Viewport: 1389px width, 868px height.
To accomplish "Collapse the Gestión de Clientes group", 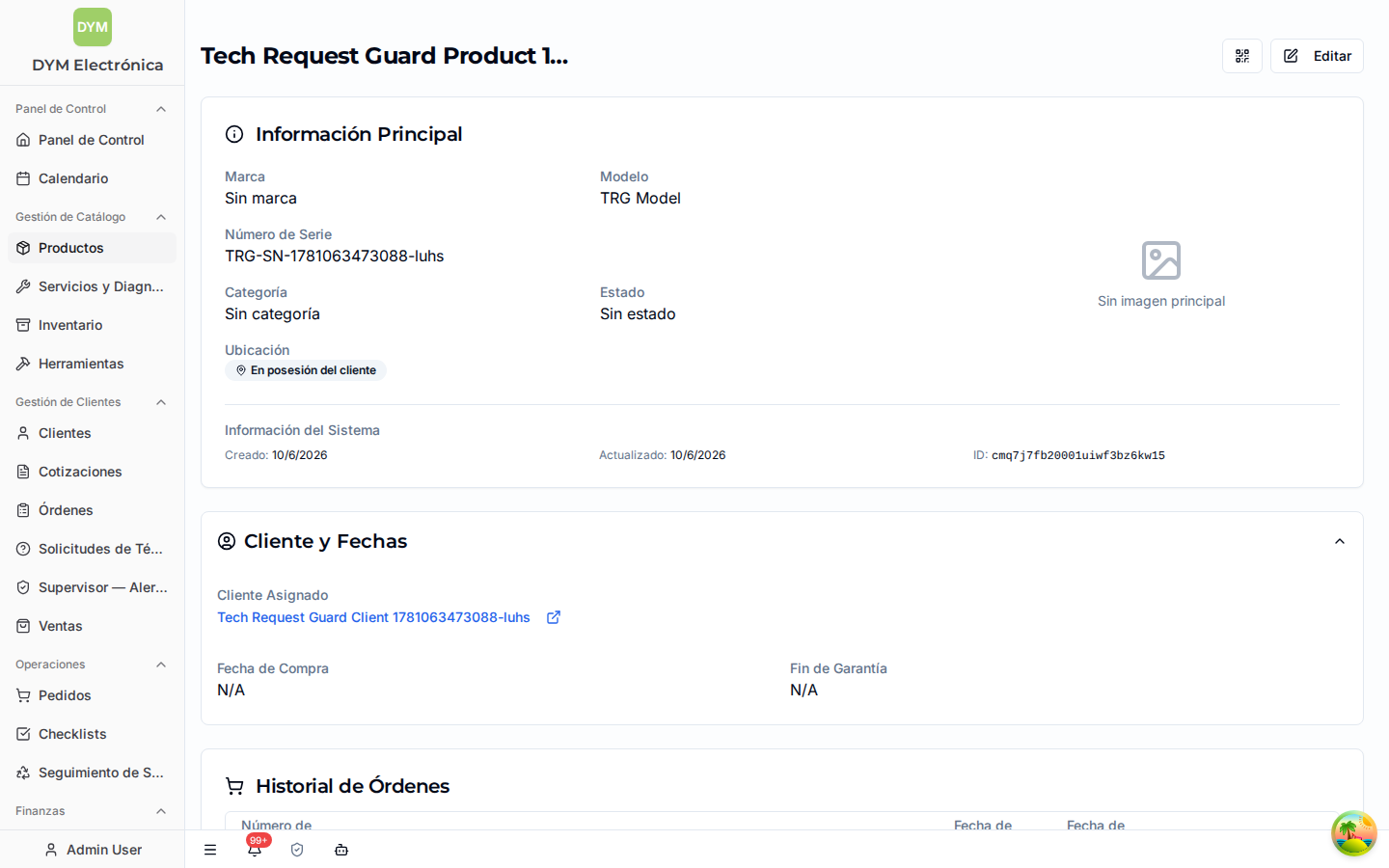I will (x=161, y=402).
